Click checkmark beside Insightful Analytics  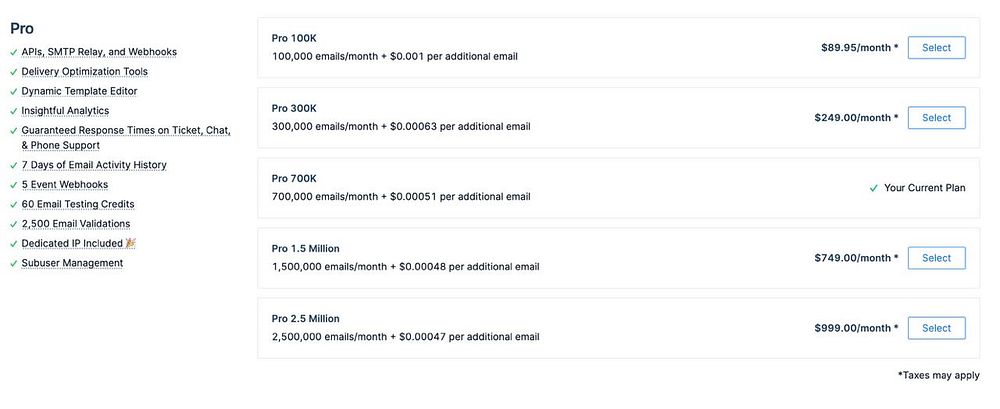coord(14,111)
